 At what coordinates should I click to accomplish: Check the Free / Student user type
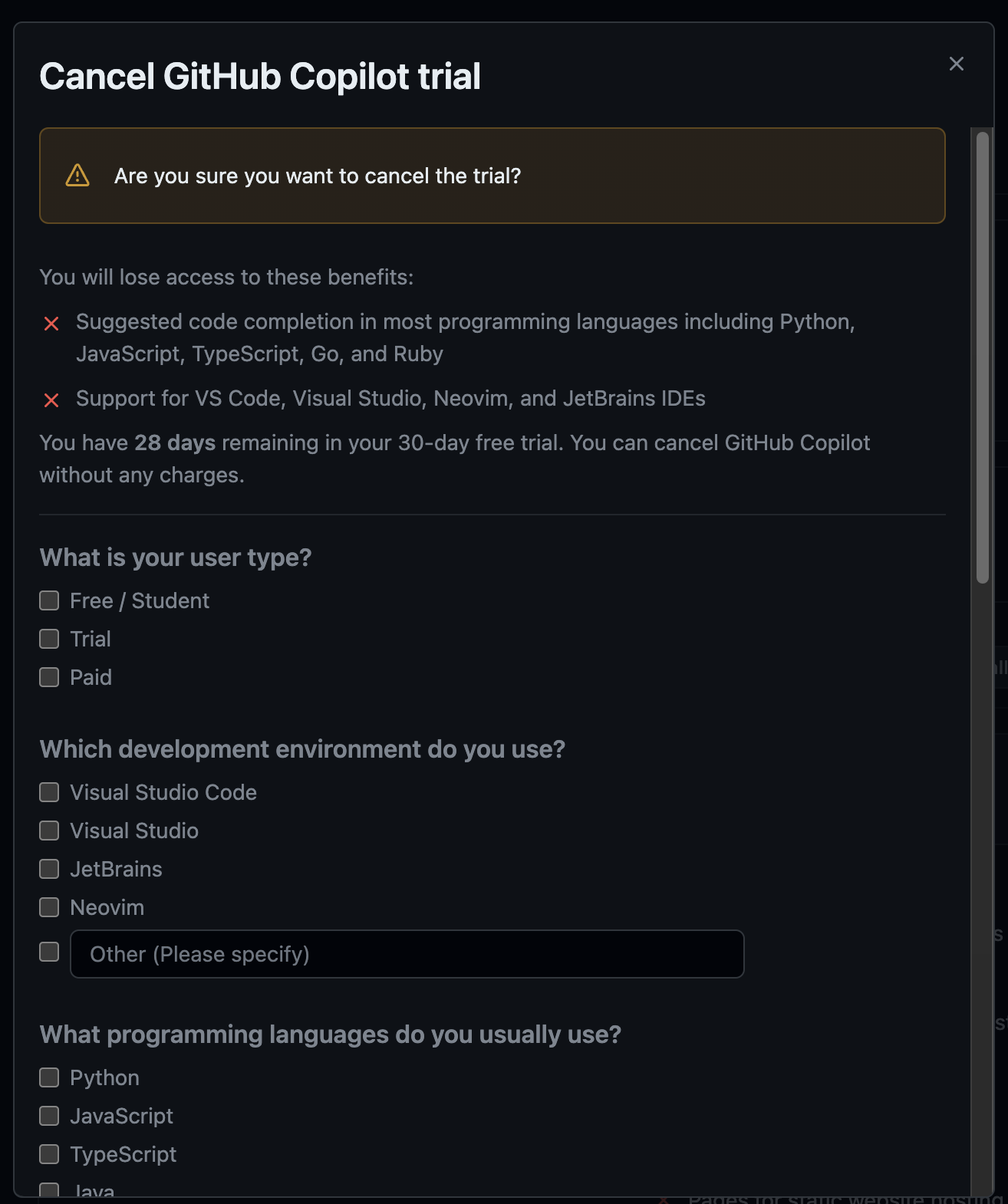coord(49,600)
